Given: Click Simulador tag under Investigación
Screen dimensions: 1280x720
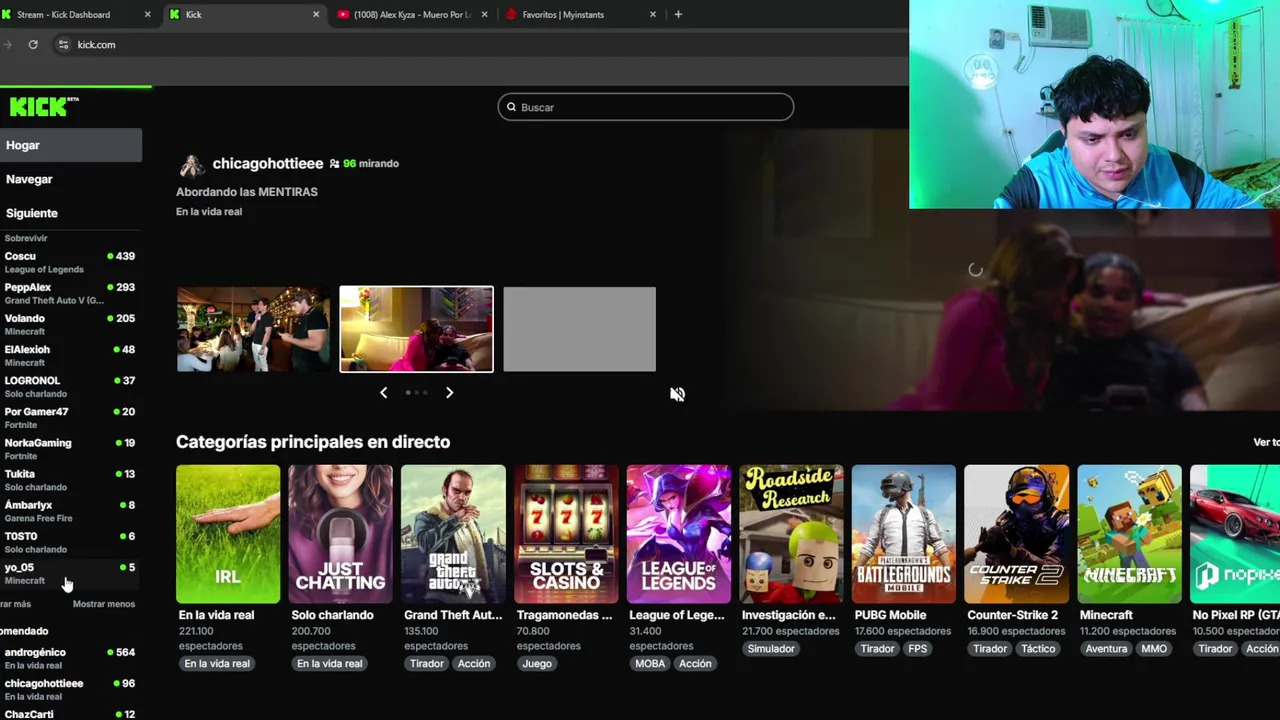Looking at the screenshot, I should click(771, 649).
